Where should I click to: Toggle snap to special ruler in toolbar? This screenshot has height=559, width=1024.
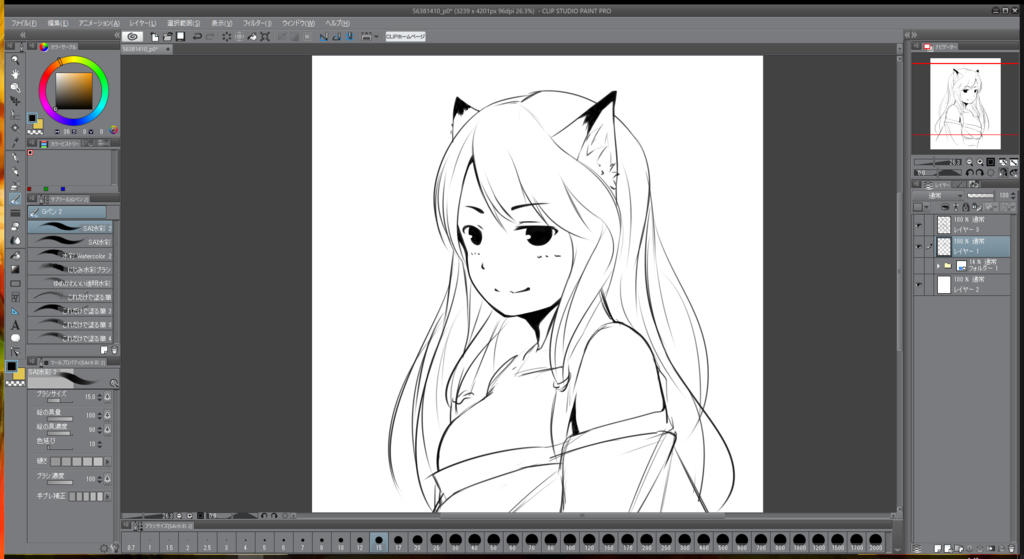pos(336,37)
